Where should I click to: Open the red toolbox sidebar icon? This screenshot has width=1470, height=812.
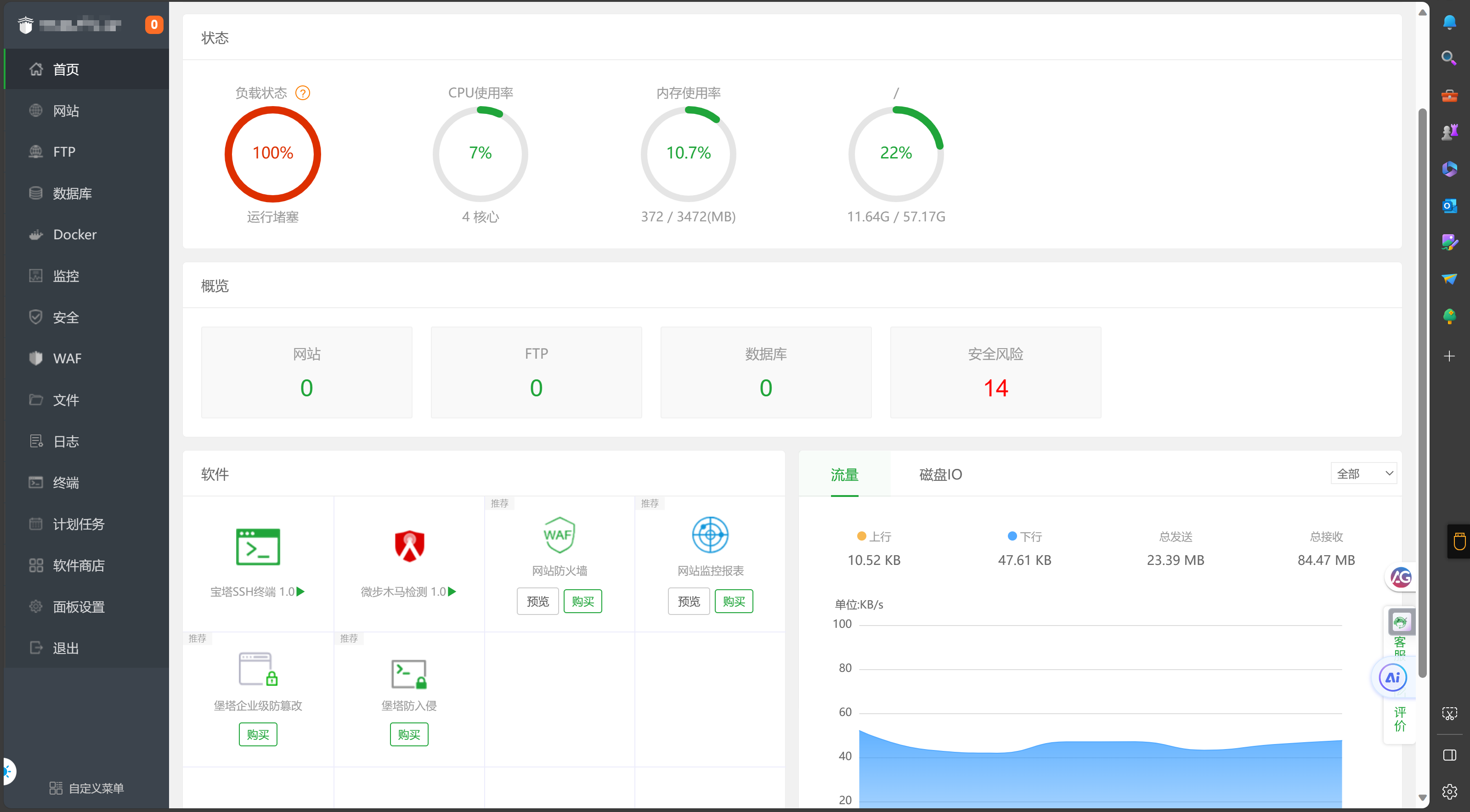click(1449, 95)
